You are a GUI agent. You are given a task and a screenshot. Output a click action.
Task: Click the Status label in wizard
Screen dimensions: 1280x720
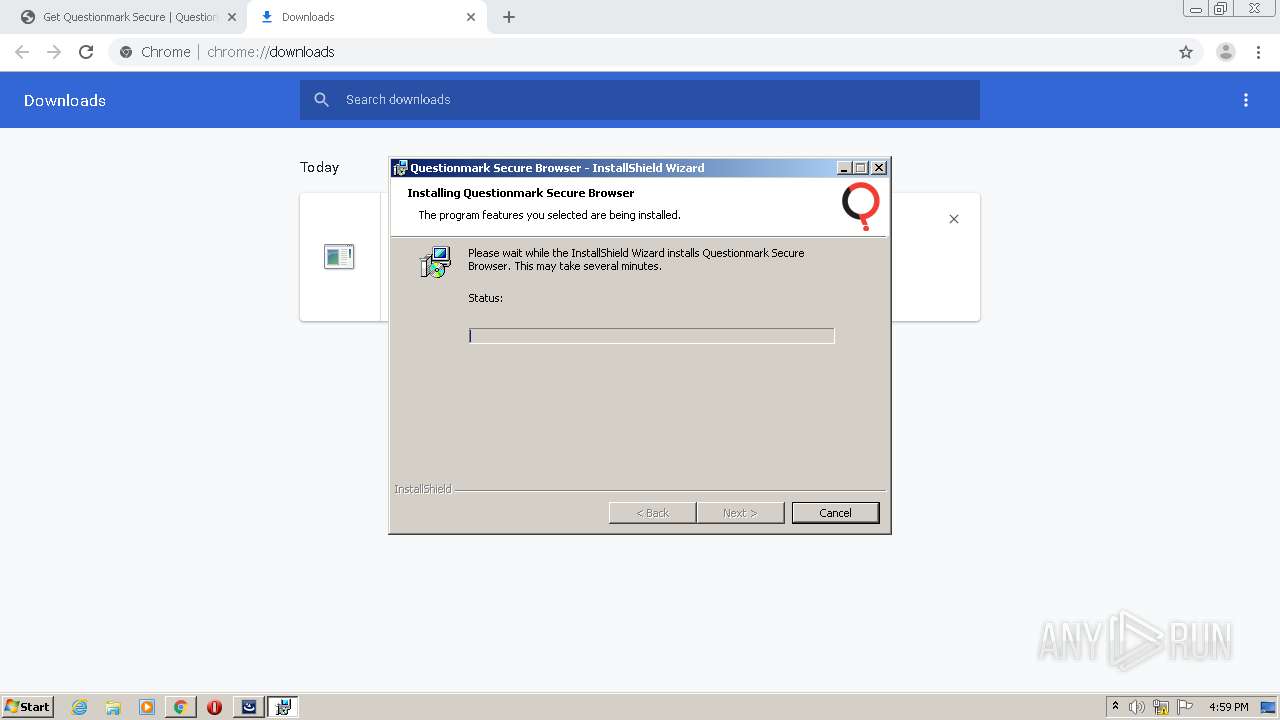pos(485,298)
